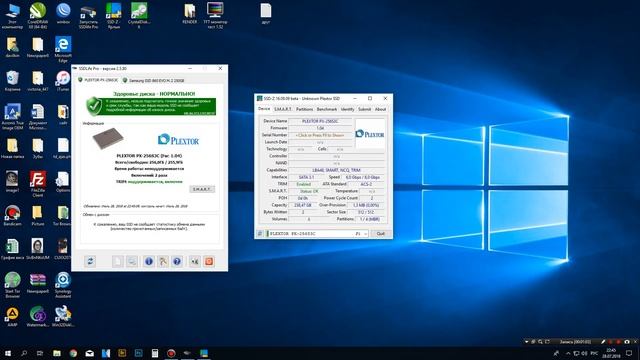Open the Recycle Bin (Корзина) icon
This screenshot has width=640, height=360.
point(12,81)
